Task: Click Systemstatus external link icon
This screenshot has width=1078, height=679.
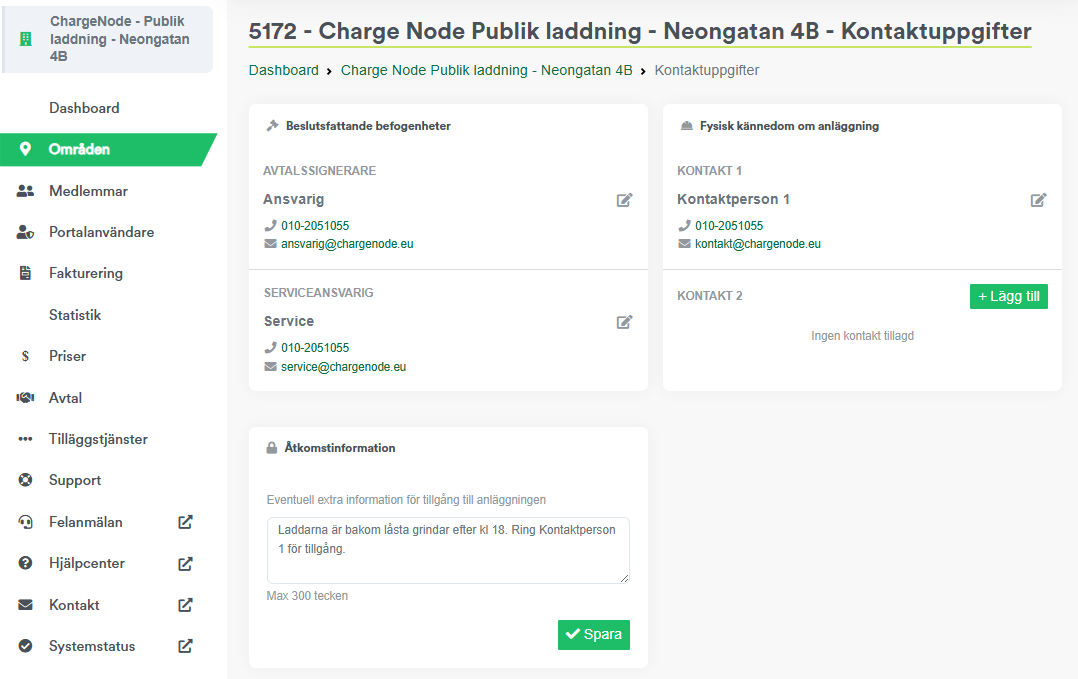Action: pos(185,646)
